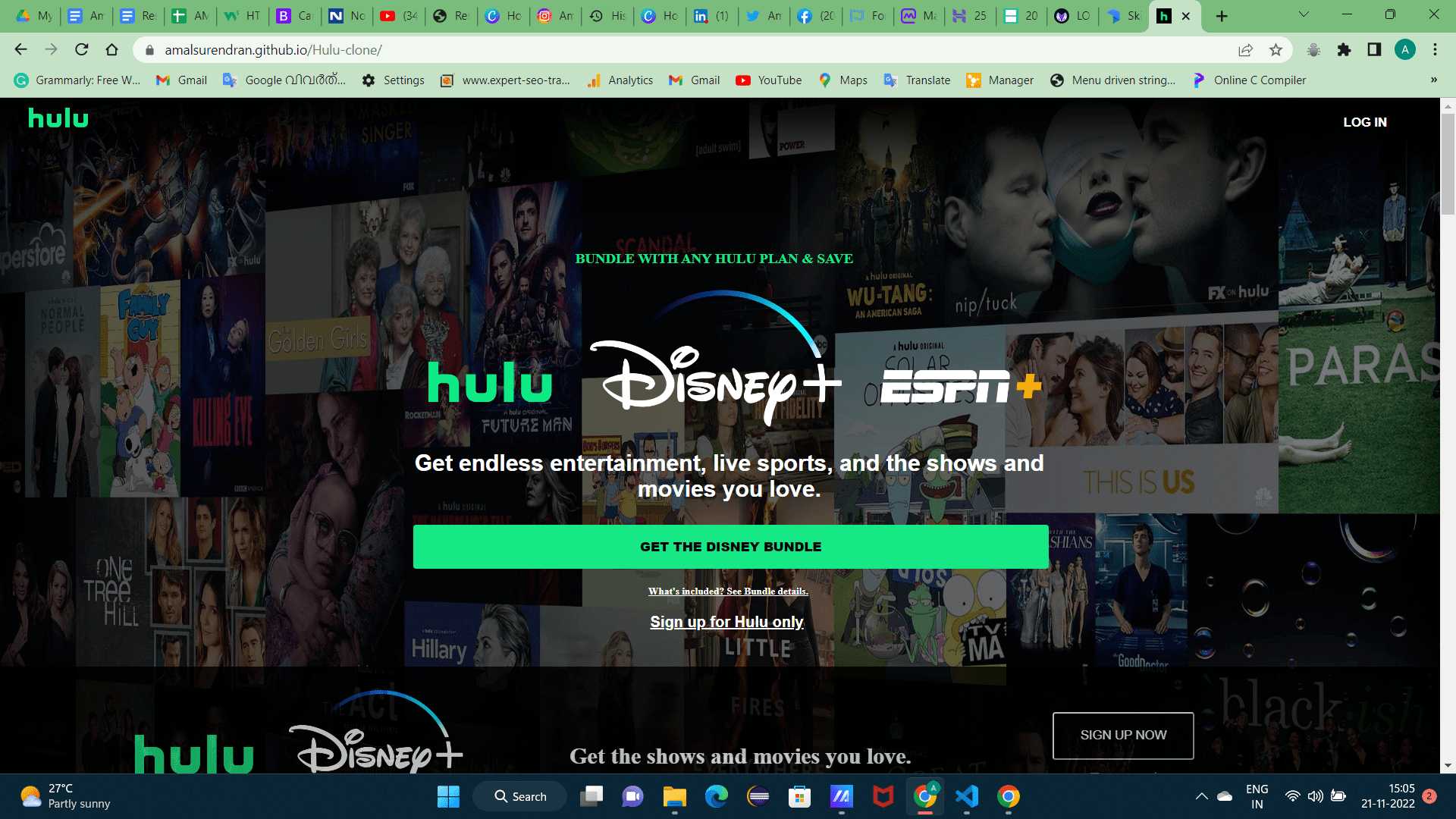1456x819 pixels.
Task: Open a new browser tab
Action: pyautogui.click(x=1221, y=16)
